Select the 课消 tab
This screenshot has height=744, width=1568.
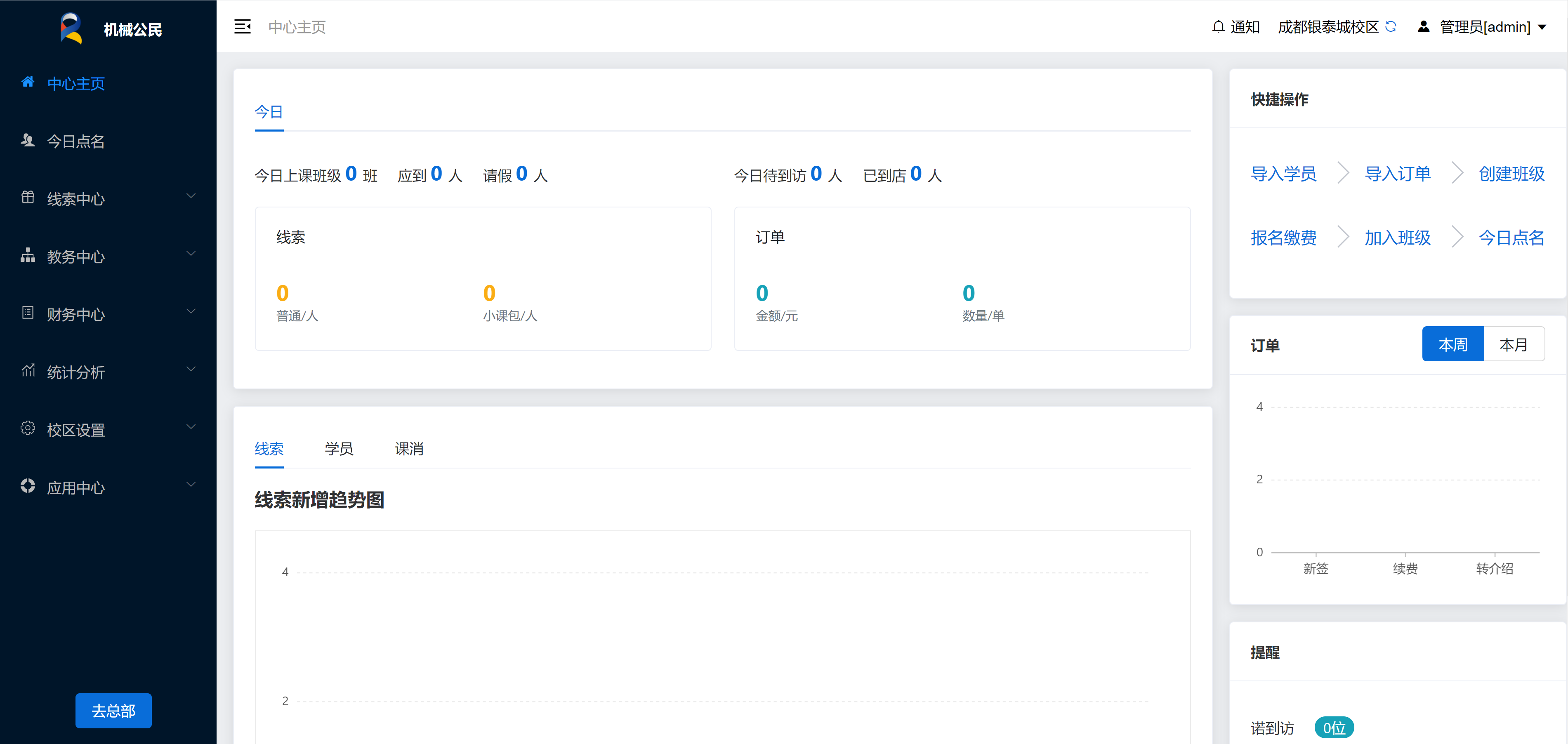(409, 449)
